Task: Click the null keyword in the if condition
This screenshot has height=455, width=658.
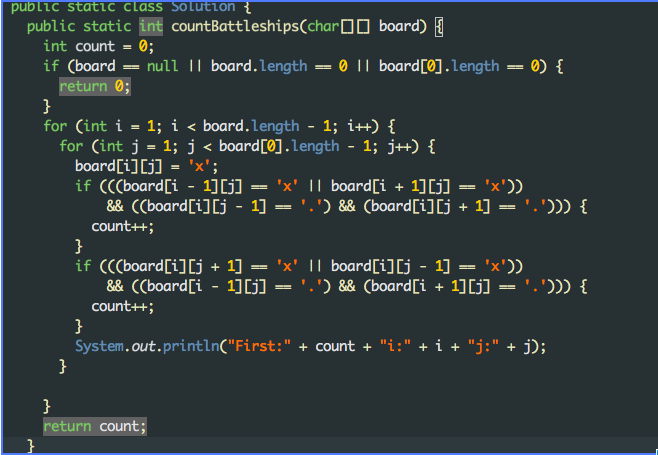Action: tap(162, 66)
